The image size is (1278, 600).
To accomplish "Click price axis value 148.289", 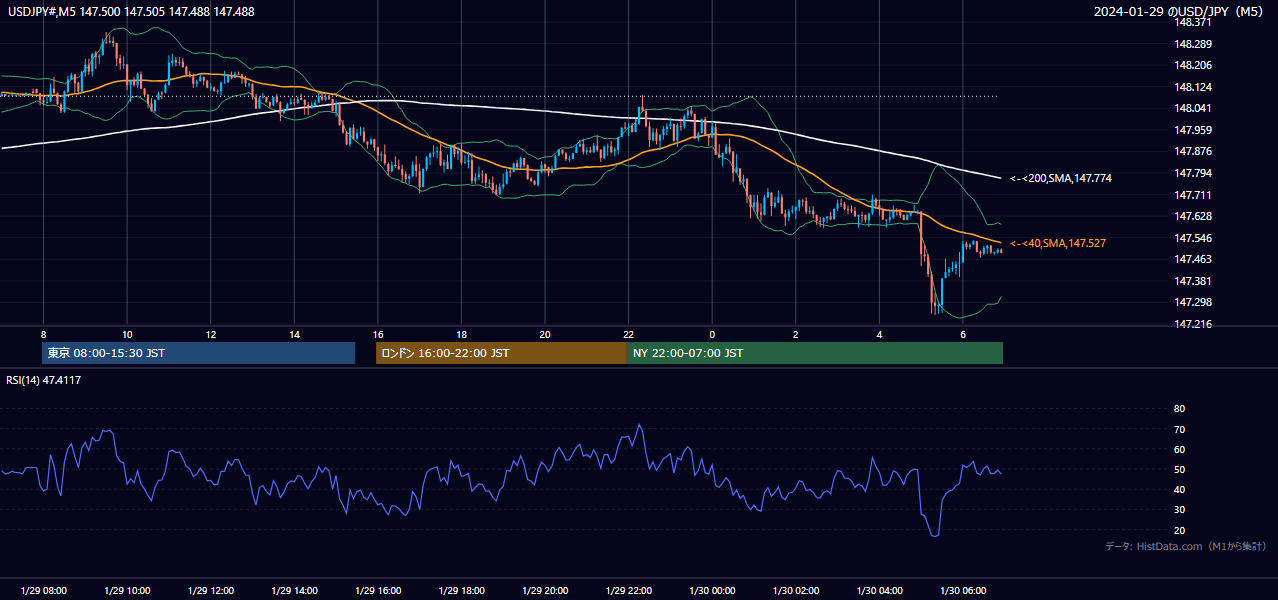I will tap(1193, 44).
